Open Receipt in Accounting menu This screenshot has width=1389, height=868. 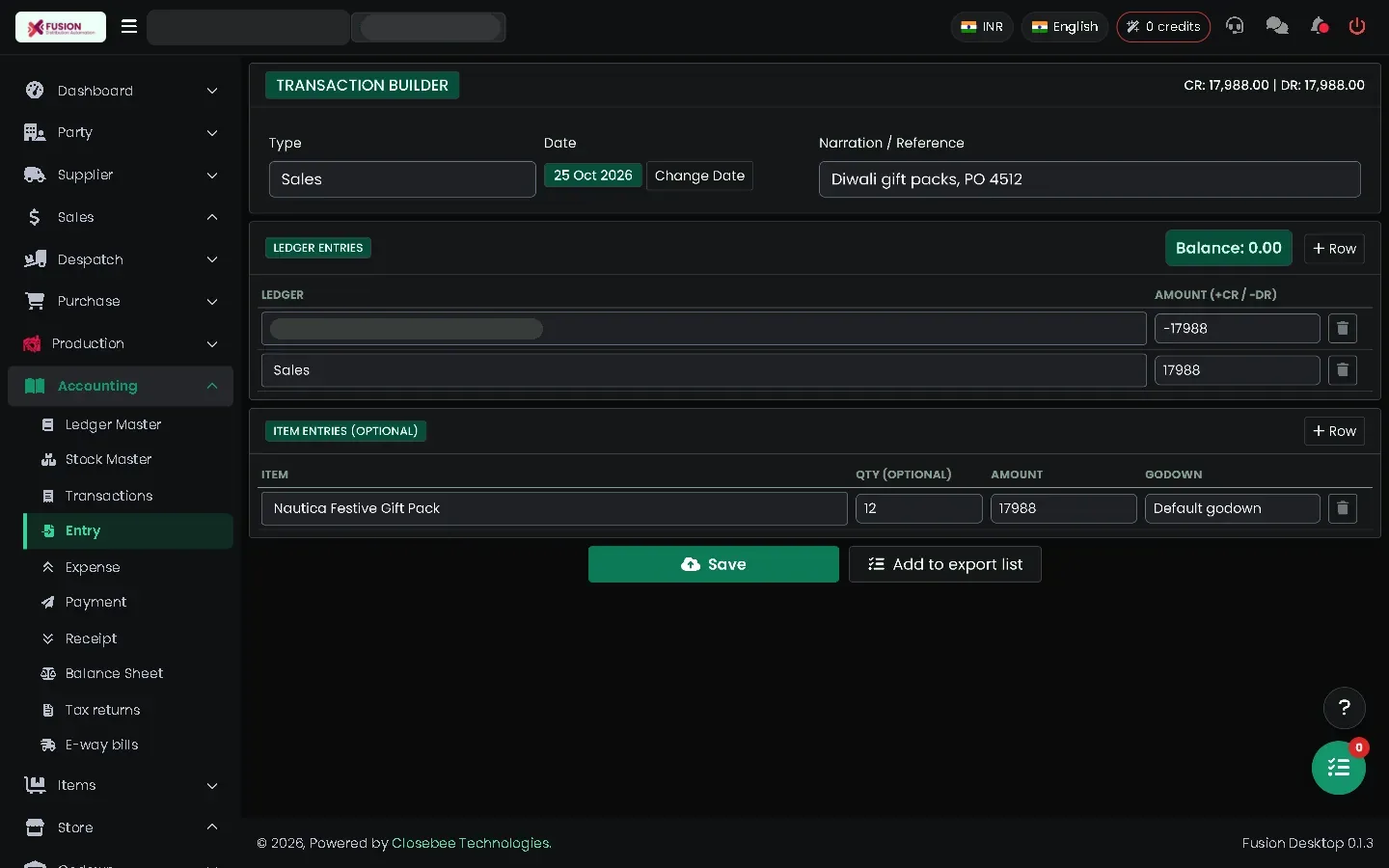91,638
